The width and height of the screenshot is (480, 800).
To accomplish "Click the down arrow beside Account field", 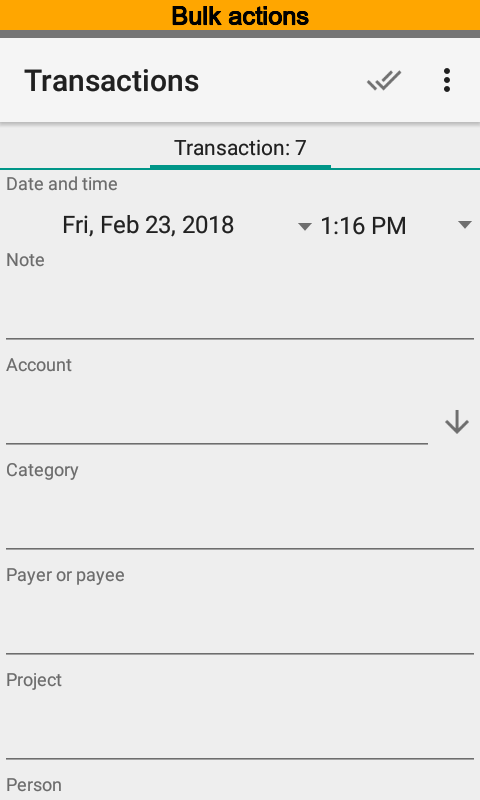I will (x=457, y=422).
